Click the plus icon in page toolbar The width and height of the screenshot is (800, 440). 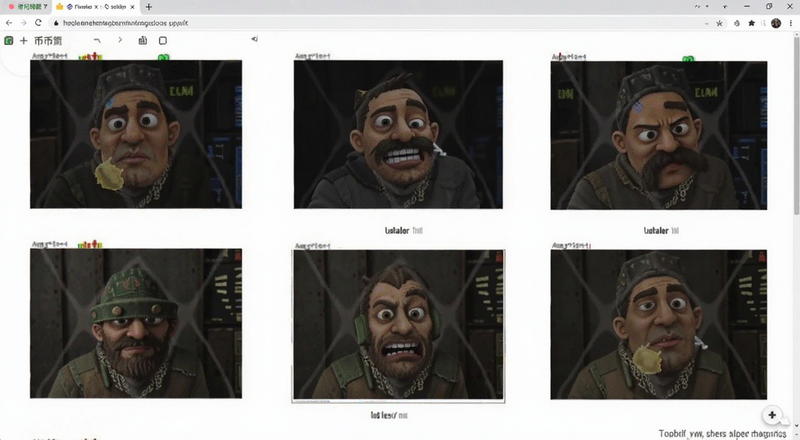pyautogui.click(x=23, y=40)
